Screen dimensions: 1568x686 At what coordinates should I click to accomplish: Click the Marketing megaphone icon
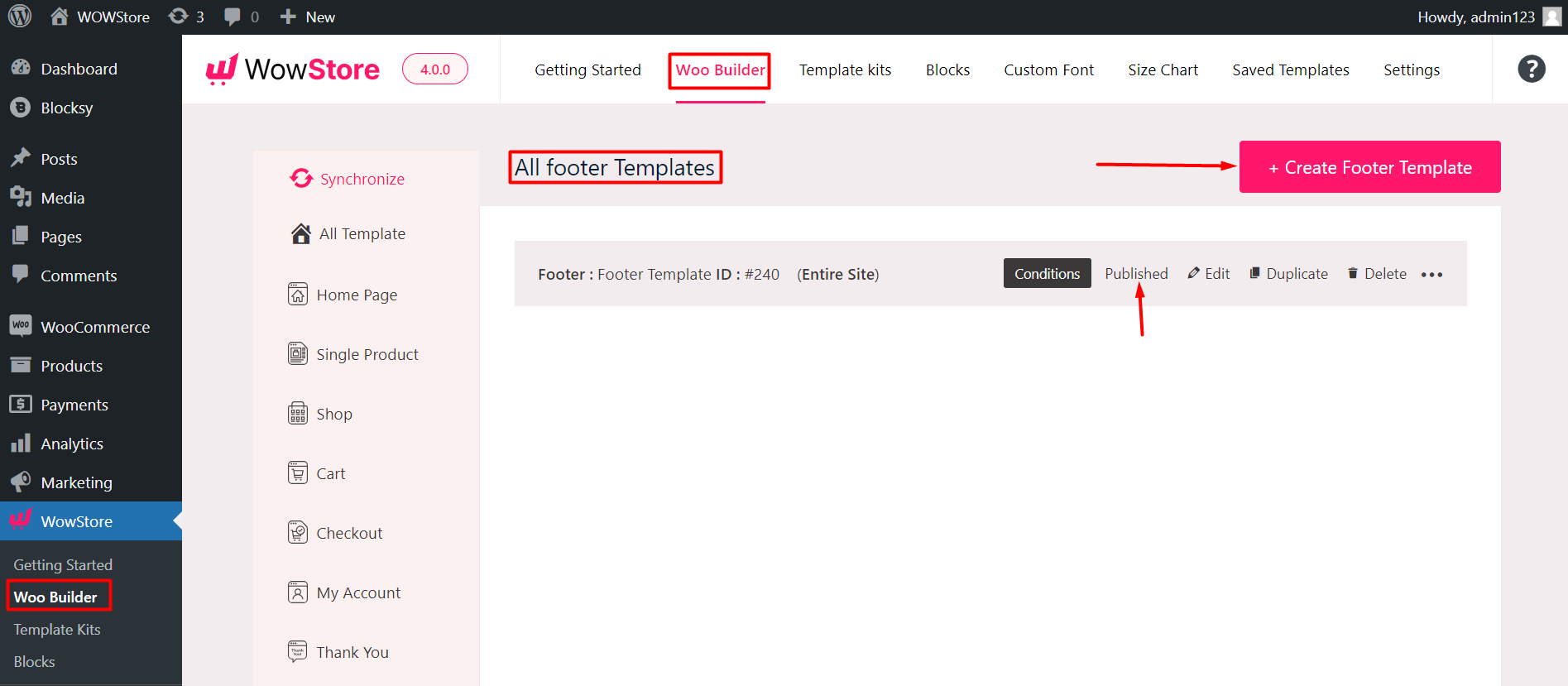[x=21, y=482]
